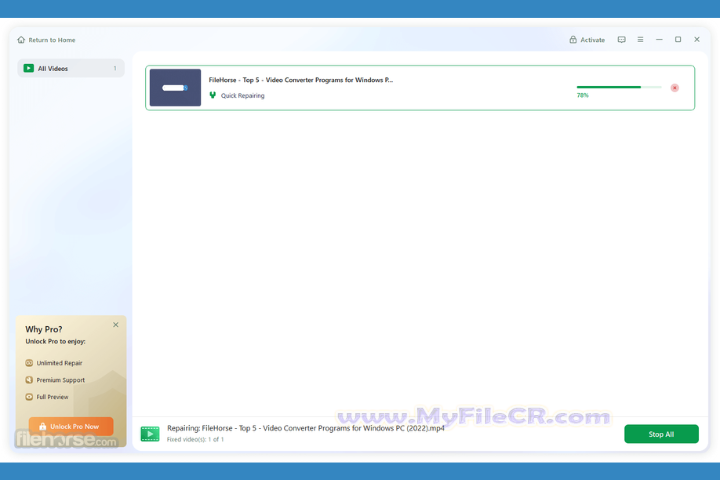Open the Activate license button
Image resolution: width=720 pixels, height=480 pixels.
(x=587, y=40)
